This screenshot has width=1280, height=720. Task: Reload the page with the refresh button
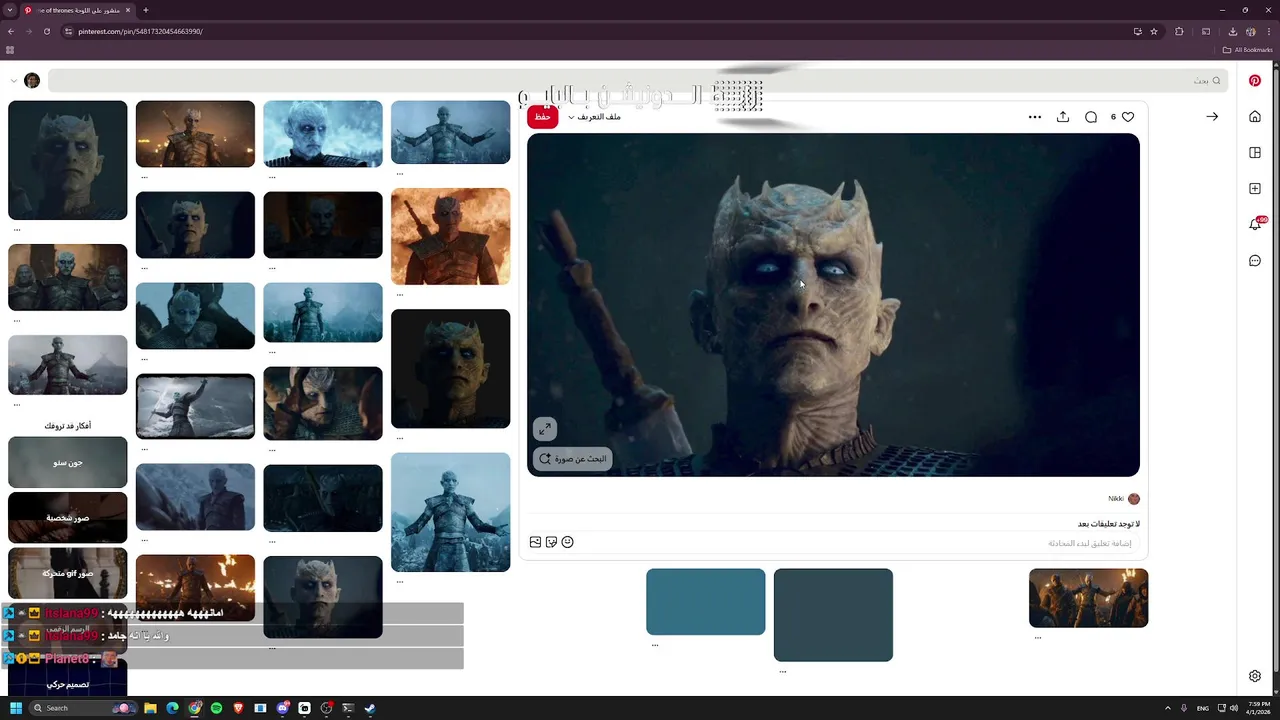tap(47, 31)
